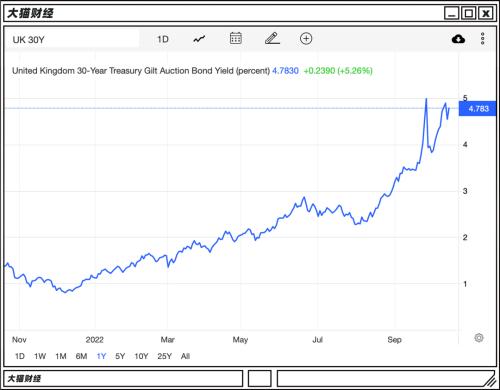Screen dimensions: 500x390
Task: Select the 1D range at bottom
Action: pyautogui.click(x=20, y=356)
